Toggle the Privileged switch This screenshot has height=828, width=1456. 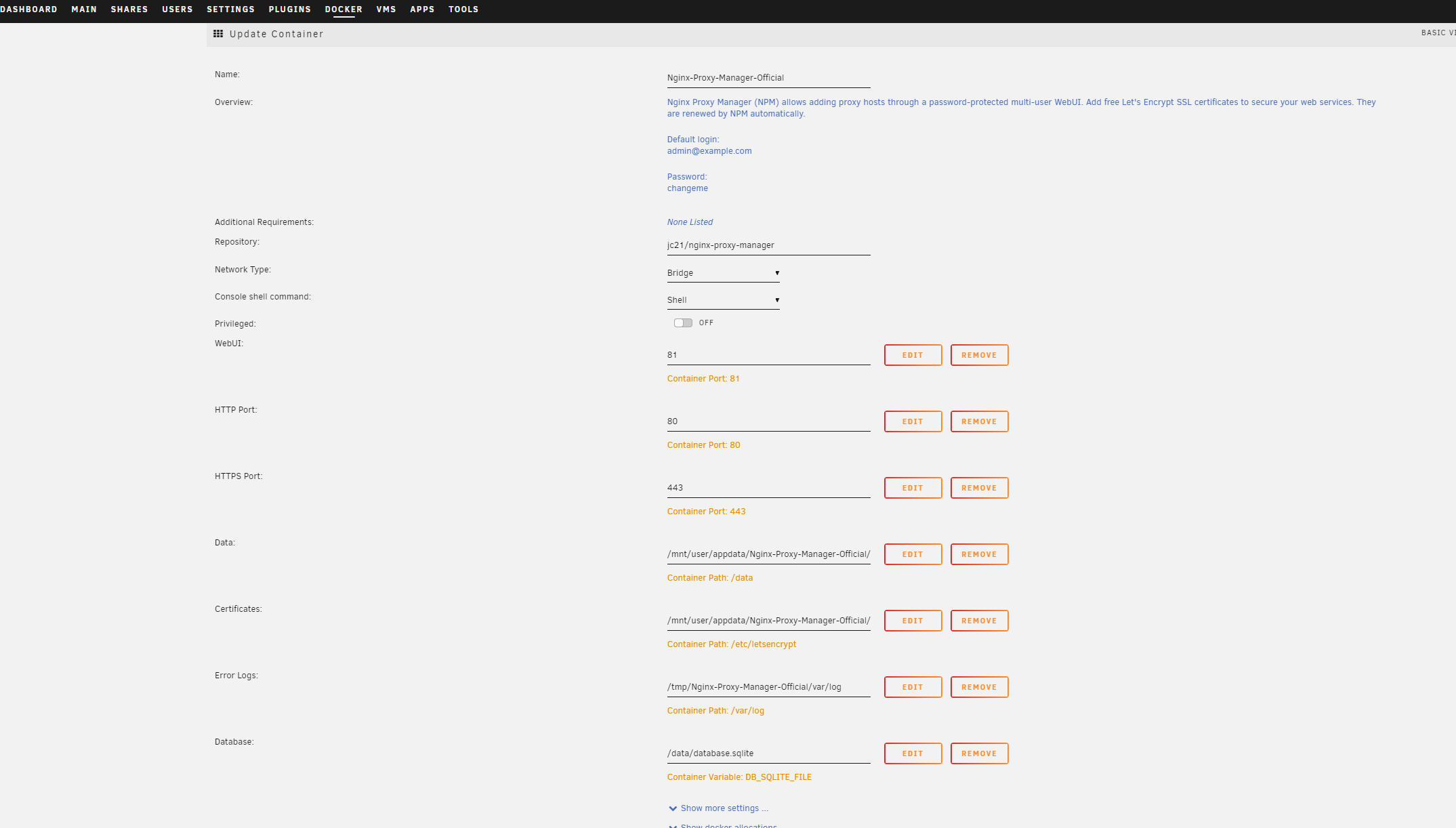683,323
